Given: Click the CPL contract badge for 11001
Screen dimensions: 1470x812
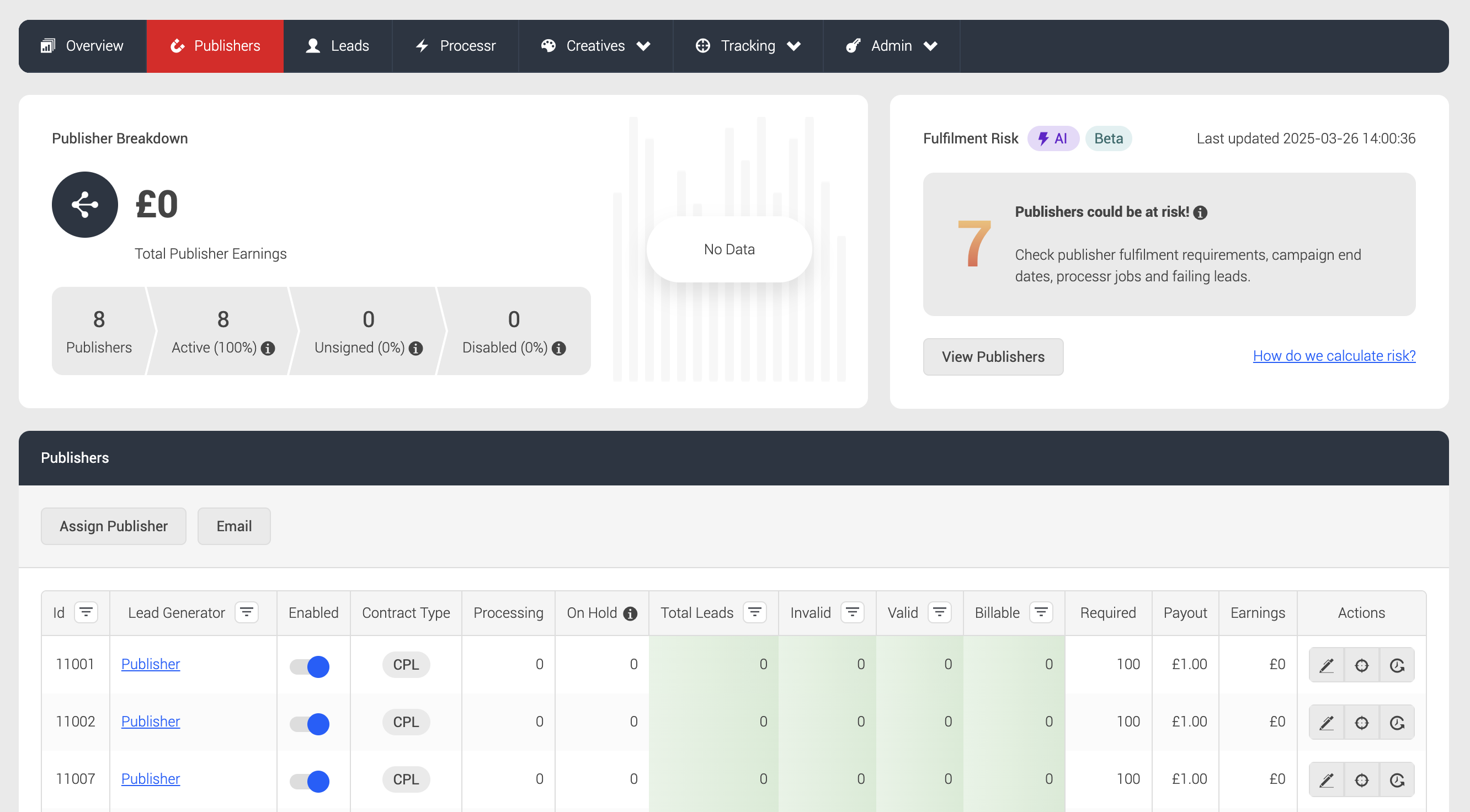Looking at the screenshot, I should [406, 665].
